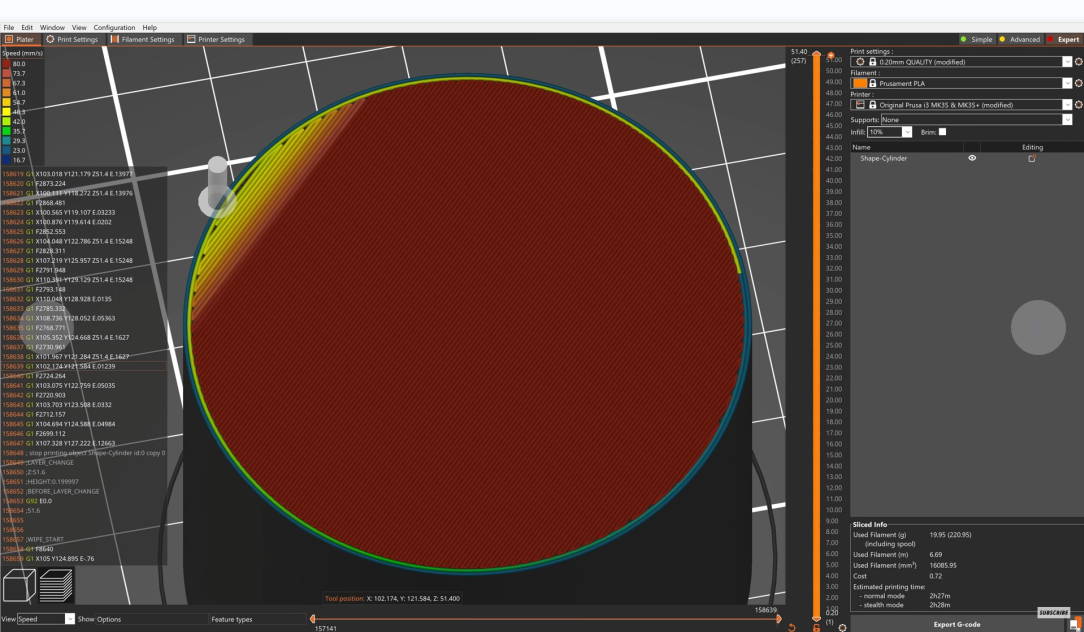Screen dimensions: 1084x632
Task: Switch to 3D editor view cube icon
Action: pyautogui.click(x=19, y=585)
